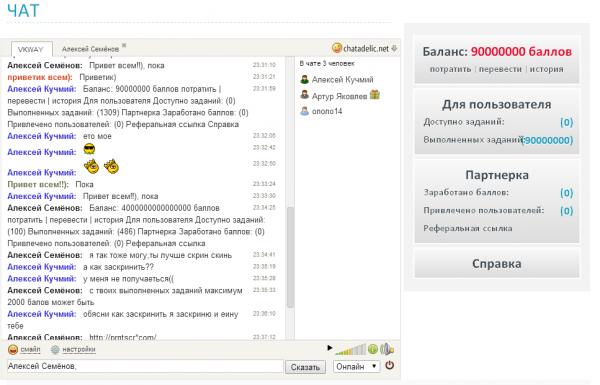Click the Партнерка heading
This screenshot has height=385, width=600.
coord(497,175)
